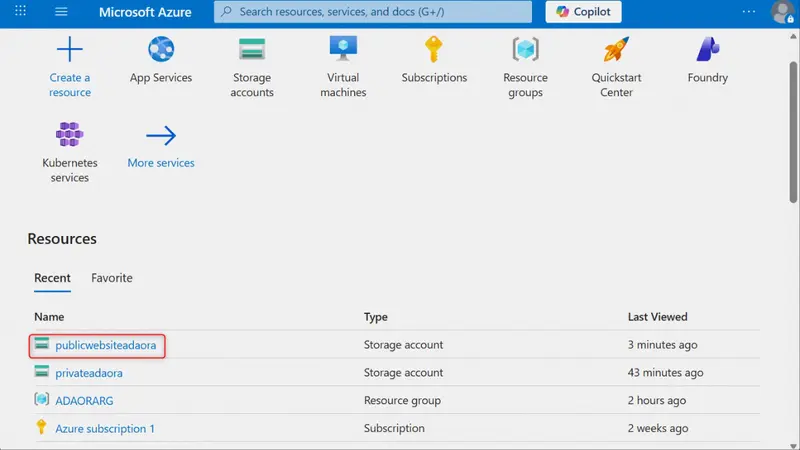Click the Foundry label
800x450 pixels.
tap(708, 78)
